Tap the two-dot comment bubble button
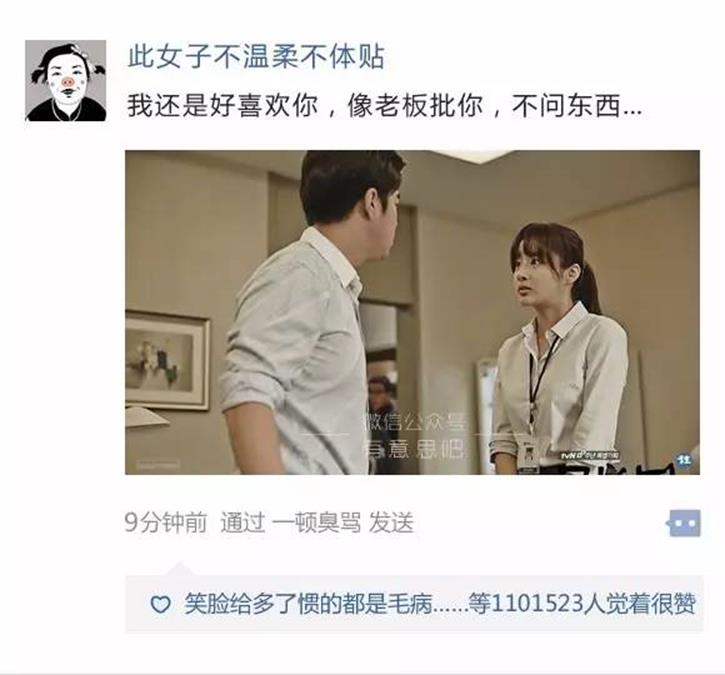This screenshot has width=725, height=675. point(685,523)
